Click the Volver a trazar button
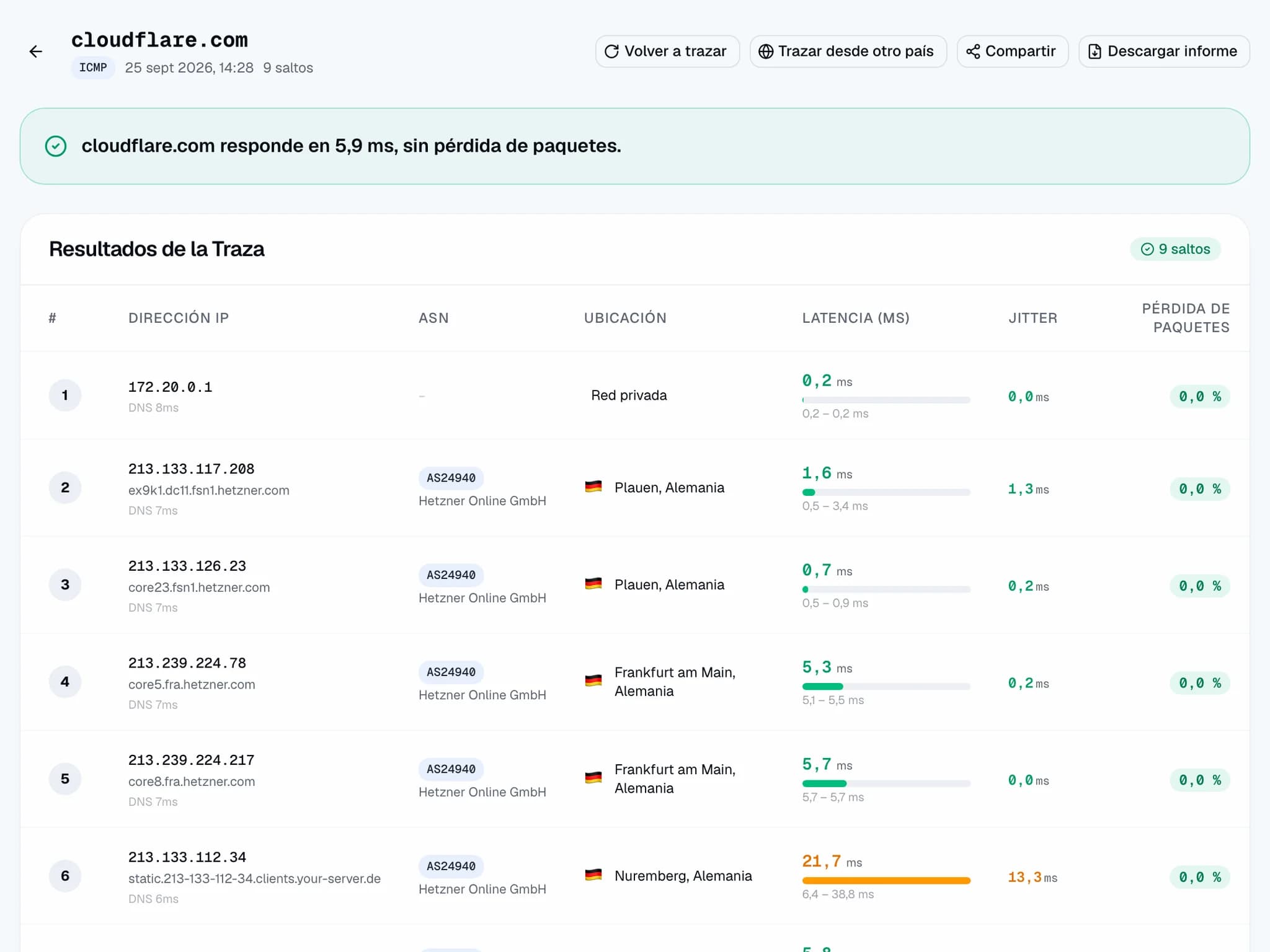1270x952 pixels. tap(667, 51)
